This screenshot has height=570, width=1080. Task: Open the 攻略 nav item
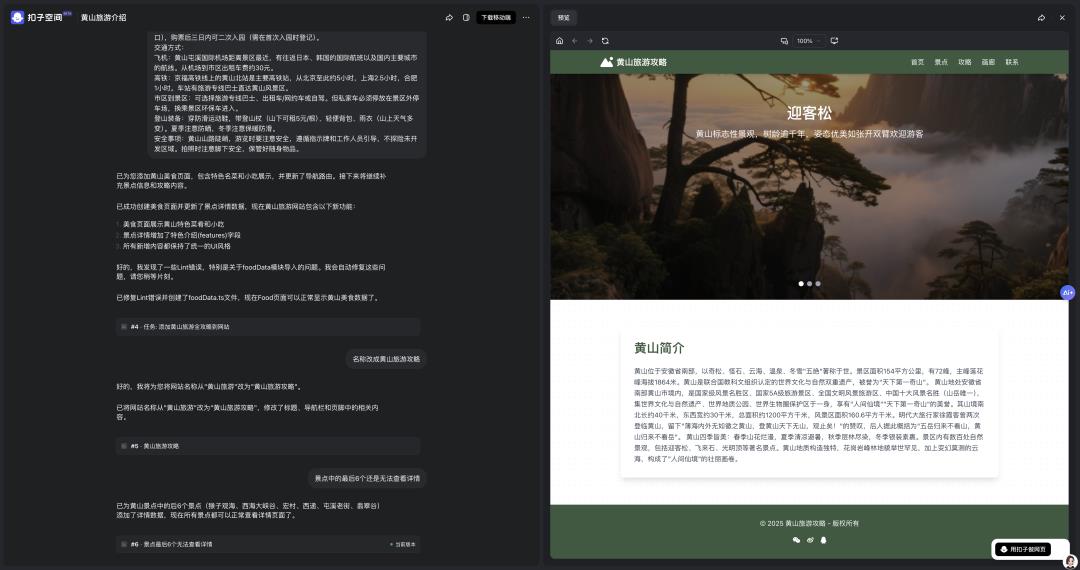coord(964,62)
